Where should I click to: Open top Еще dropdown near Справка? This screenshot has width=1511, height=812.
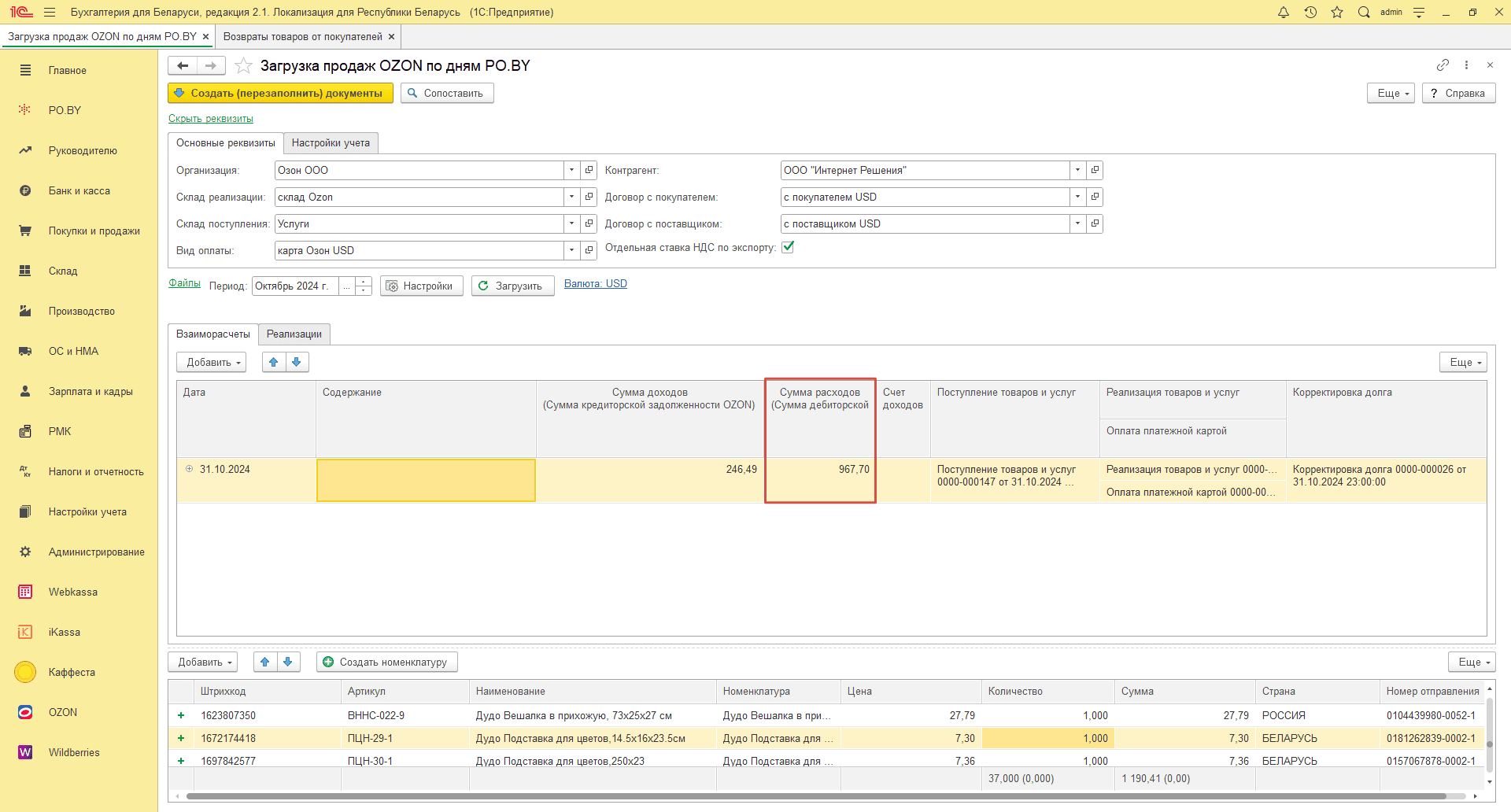1391,93
